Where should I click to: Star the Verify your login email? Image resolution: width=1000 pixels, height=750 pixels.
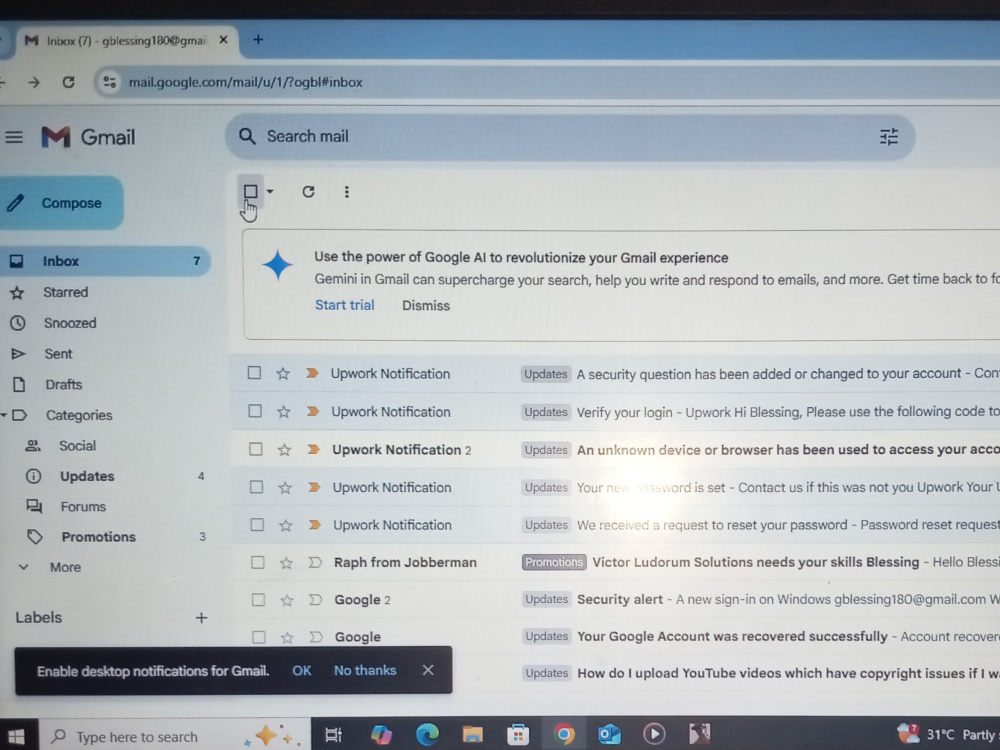coord(284,412)
